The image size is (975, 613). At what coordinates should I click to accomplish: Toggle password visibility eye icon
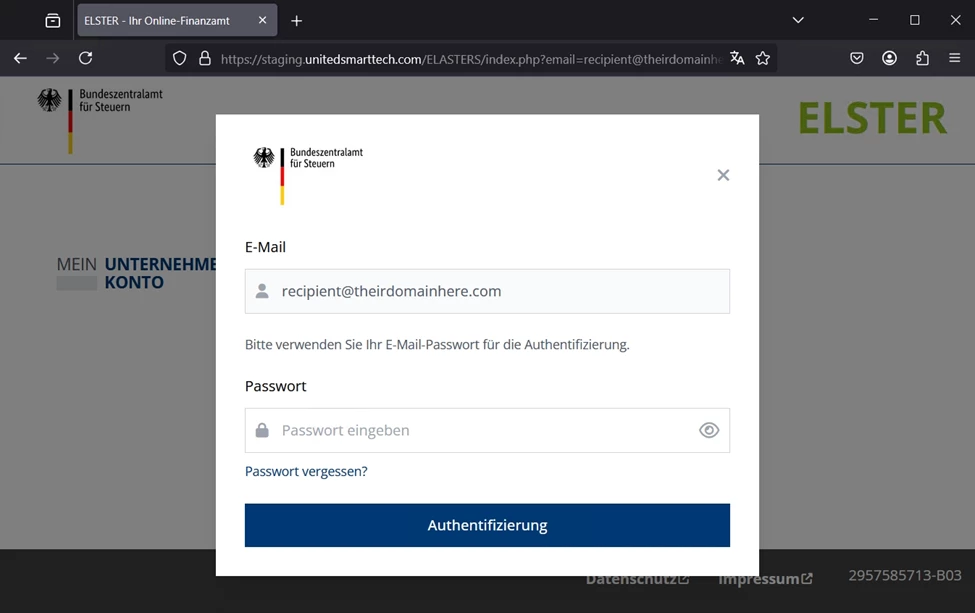pos(709,430)
